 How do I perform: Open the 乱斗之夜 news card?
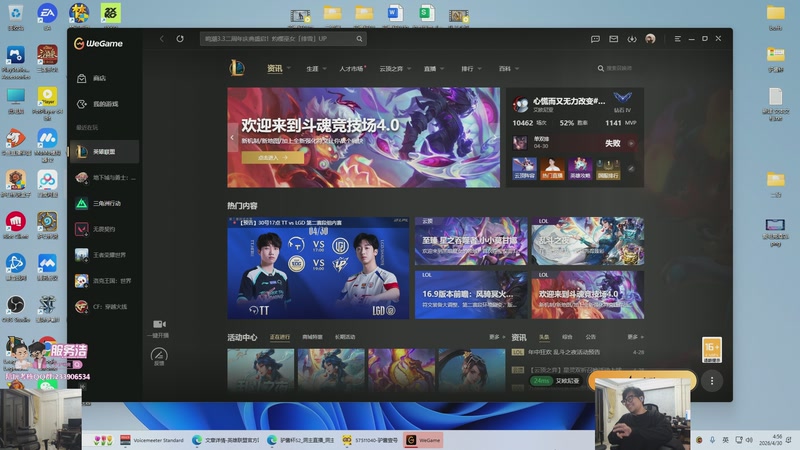pos(588,241)
